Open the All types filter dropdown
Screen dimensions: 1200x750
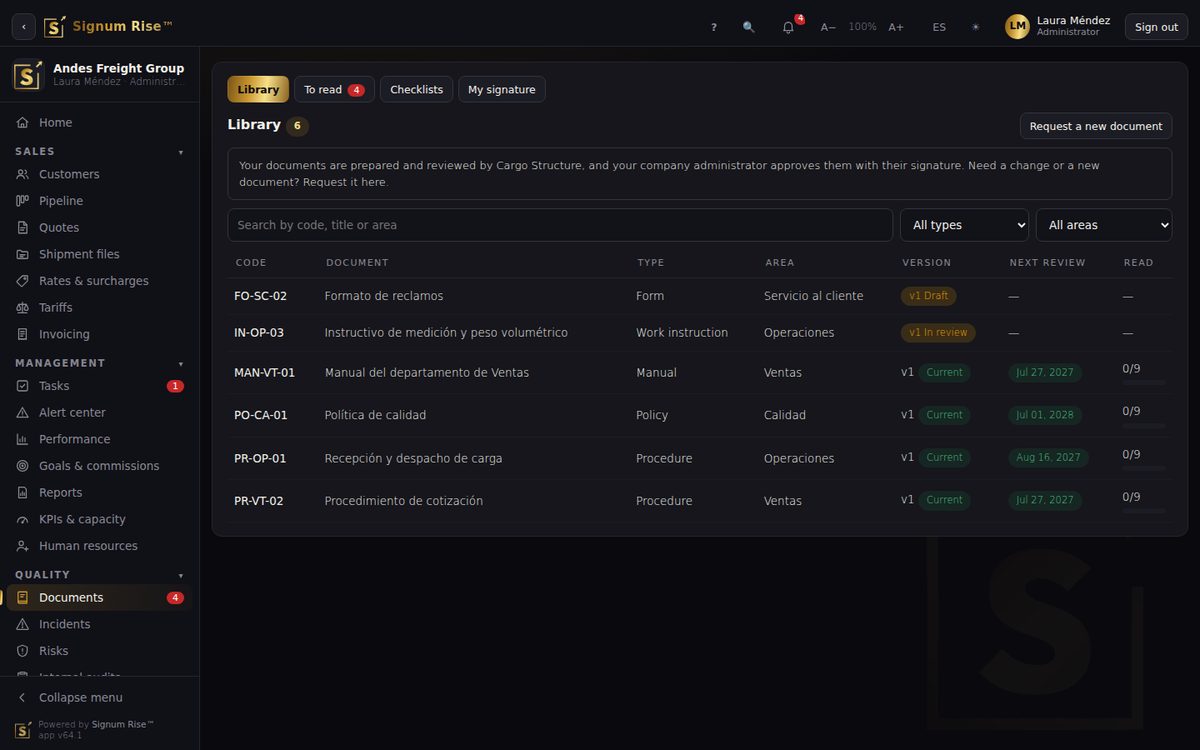(x=964, y=225)
